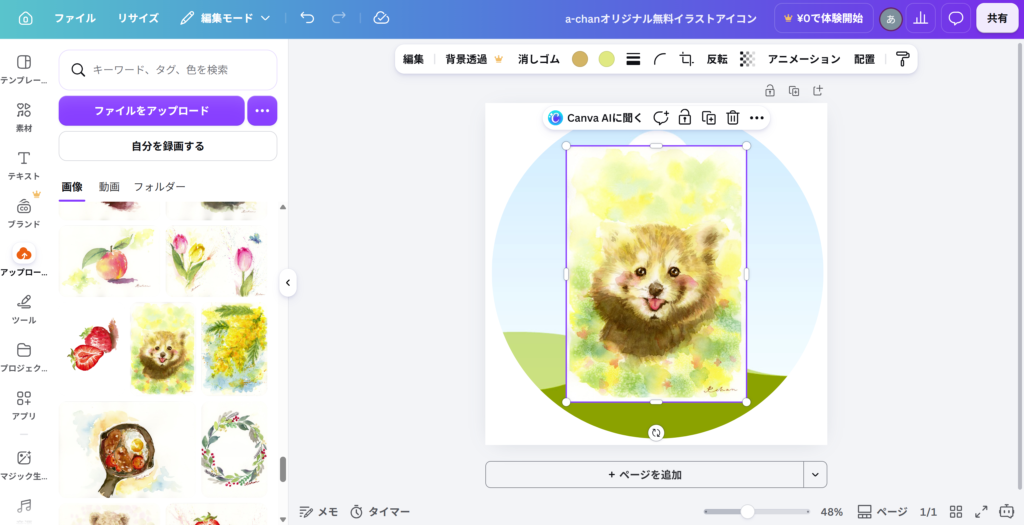The height and width of the screenshot is (525, 1024).
Task: Click Canva AIに聞く button
Action: pos(595,118)
